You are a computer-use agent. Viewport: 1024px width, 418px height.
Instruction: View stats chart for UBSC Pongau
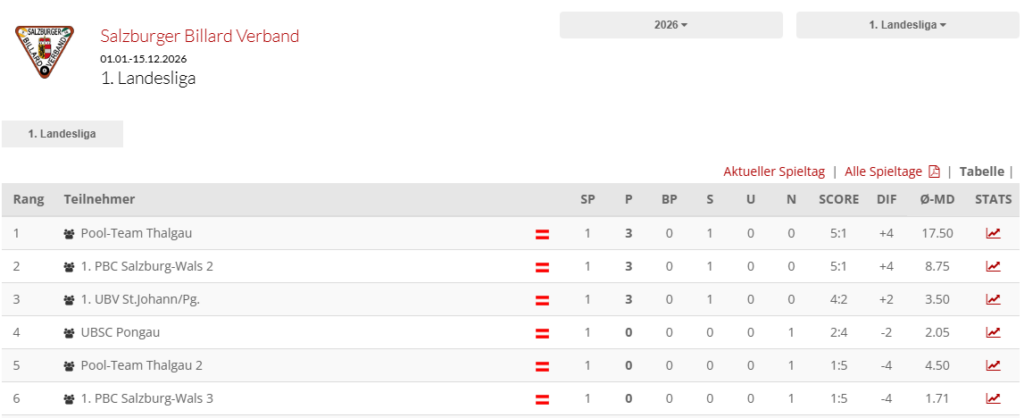coord(992,332)
